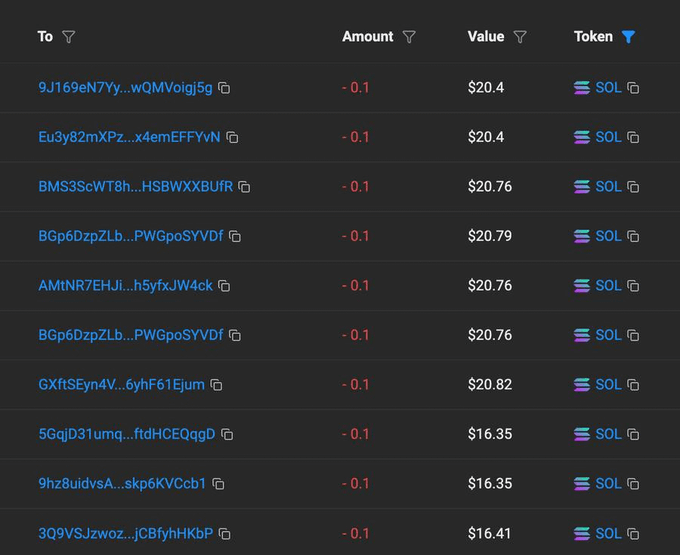Open the To column filter
Screen dimensions: 680x555
click(68, 37)
